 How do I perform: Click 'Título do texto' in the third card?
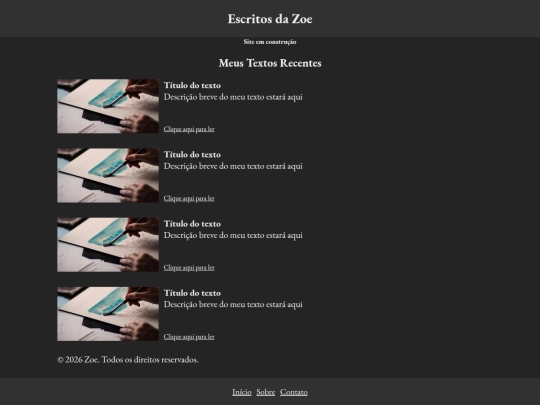pyautogui.click(x=192, y=224)
